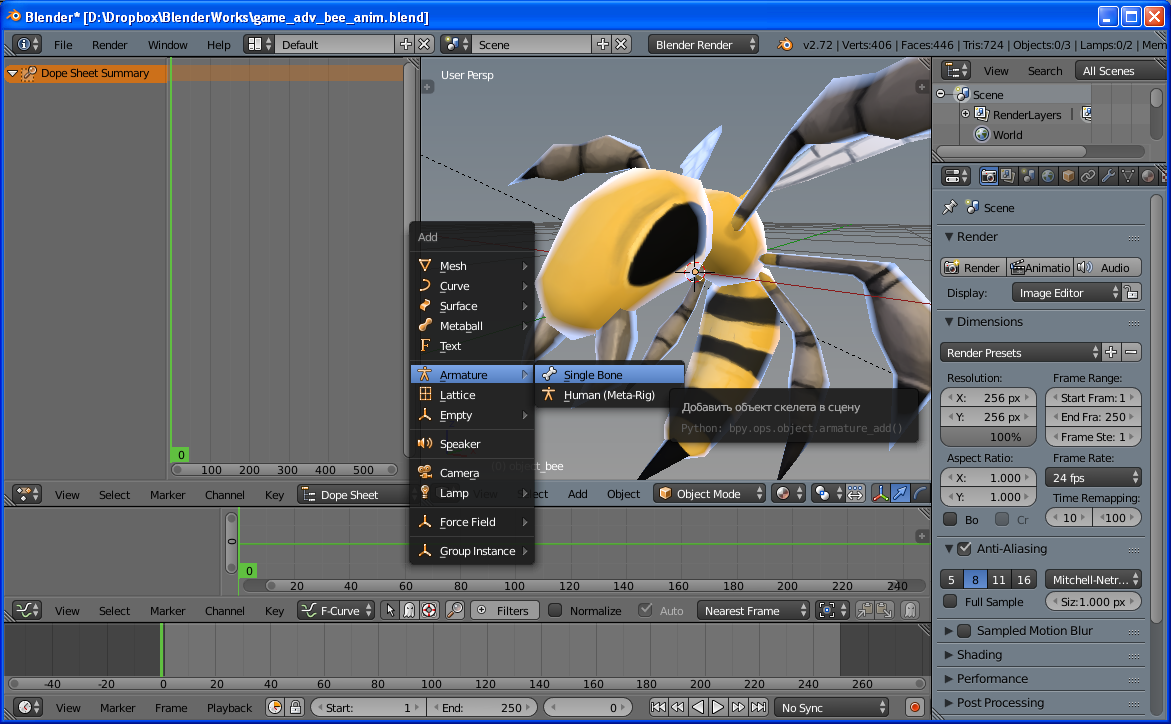1171x724 pixels.
Task: Open the World properties globe tab
Action: click(x=1048, y=176)
